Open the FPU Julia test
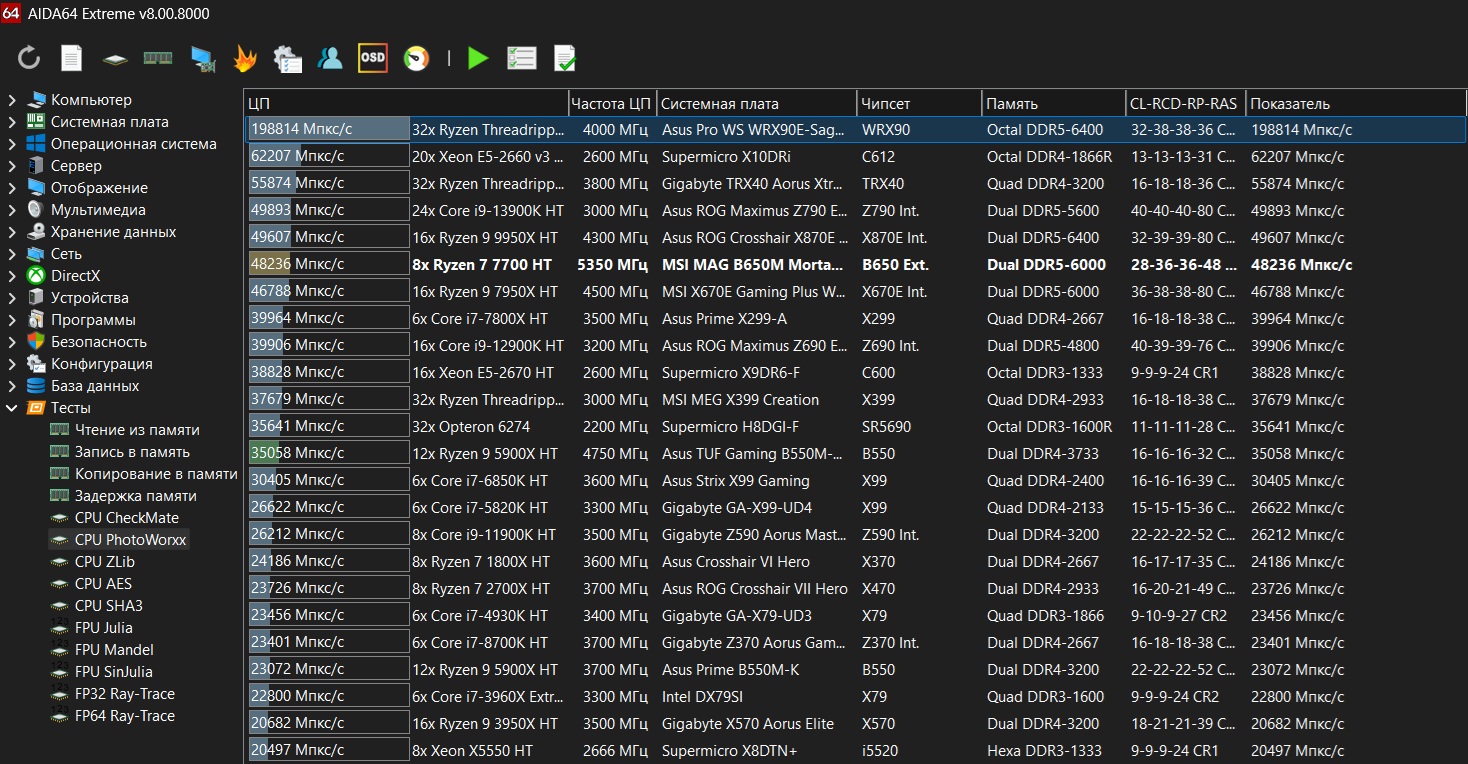The width and height of the screenshot is (1468, 764). point(104,628)
